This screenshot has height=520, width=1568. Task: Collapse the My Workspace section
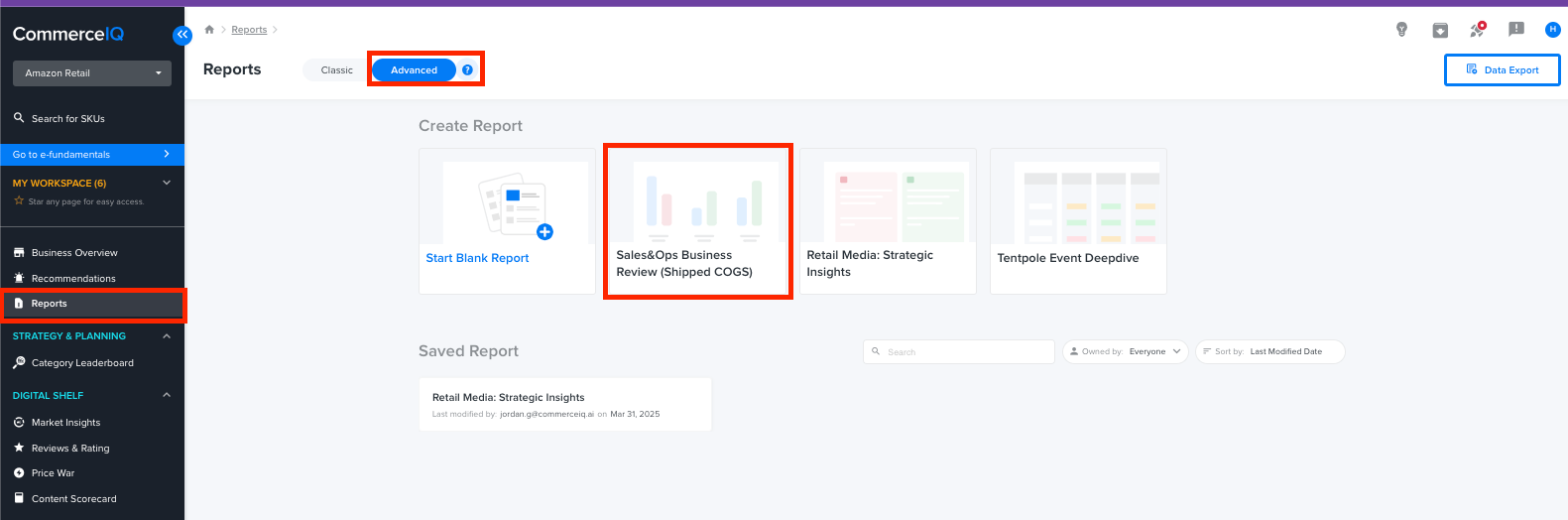pos(167,183)
